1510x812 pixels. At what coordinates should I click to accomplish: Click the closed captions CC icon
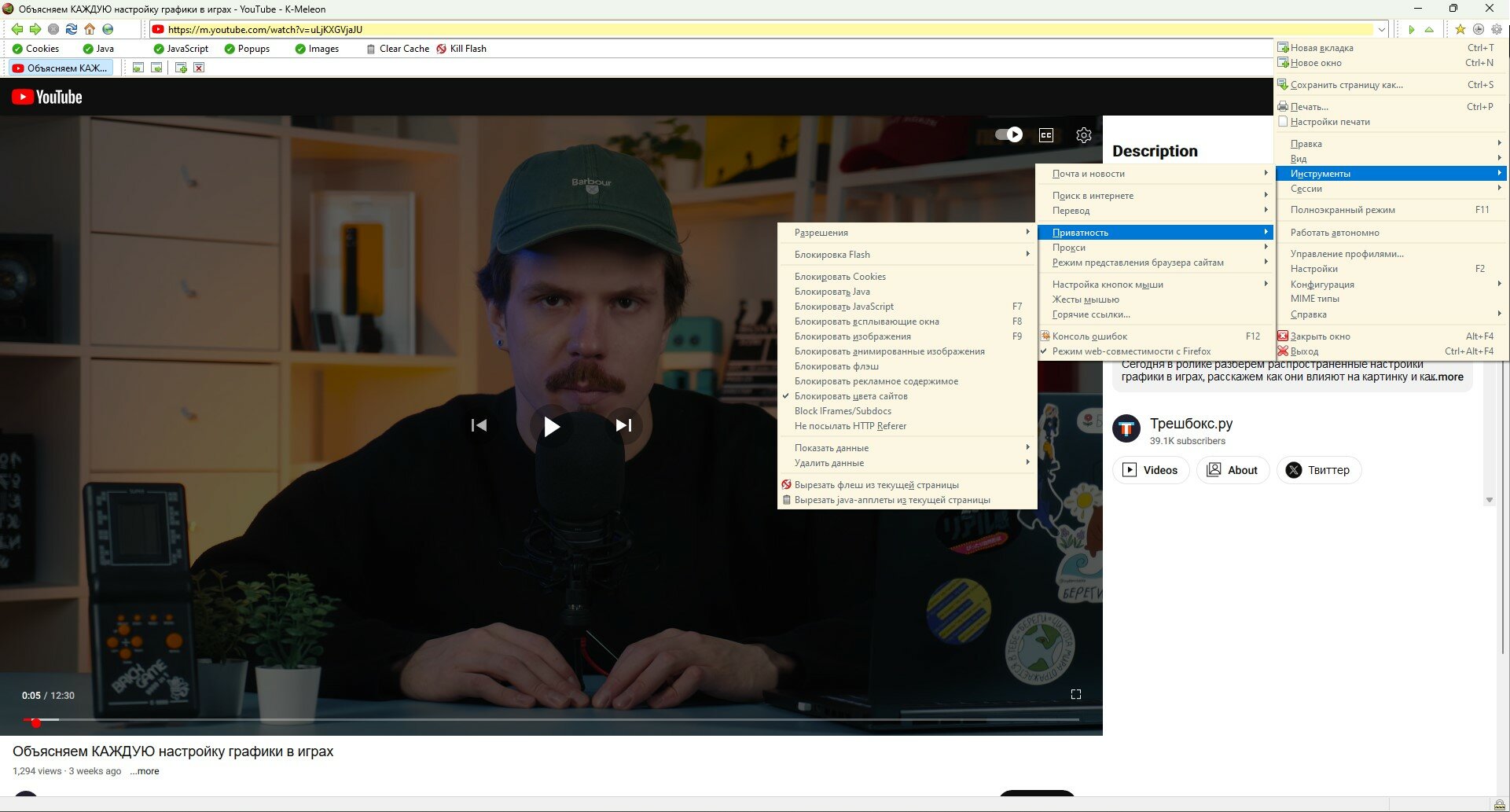[1046, 135]
